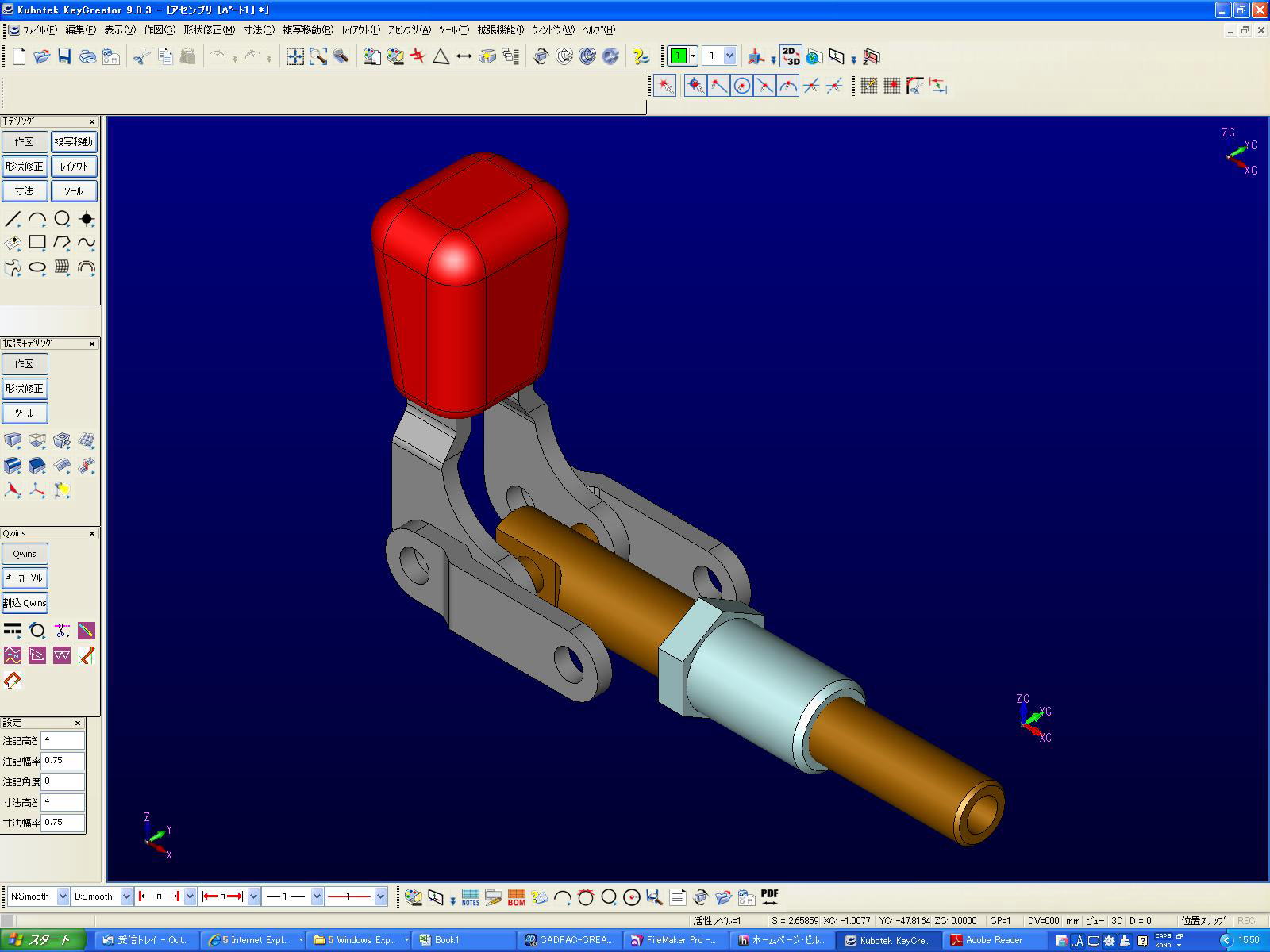This screenshot has height=952, width=1270.
Task: Open the 寸法(D) menu
Action: 259,30
